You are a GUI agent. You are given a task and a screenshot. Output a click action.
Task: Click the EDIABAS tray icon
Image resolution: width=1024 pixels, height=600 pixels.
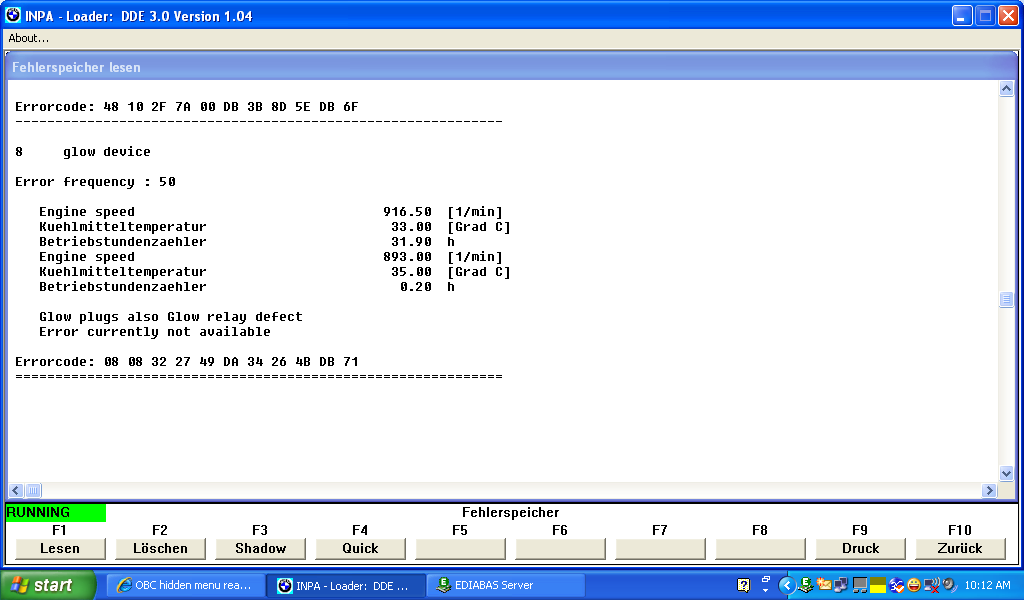806,585
